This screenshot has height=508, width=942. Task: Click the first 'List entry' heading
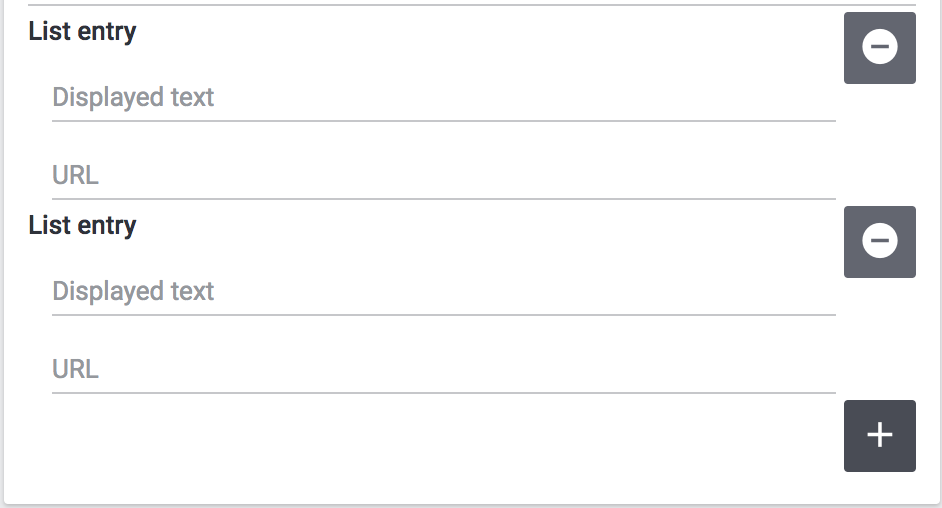[82, 32]
